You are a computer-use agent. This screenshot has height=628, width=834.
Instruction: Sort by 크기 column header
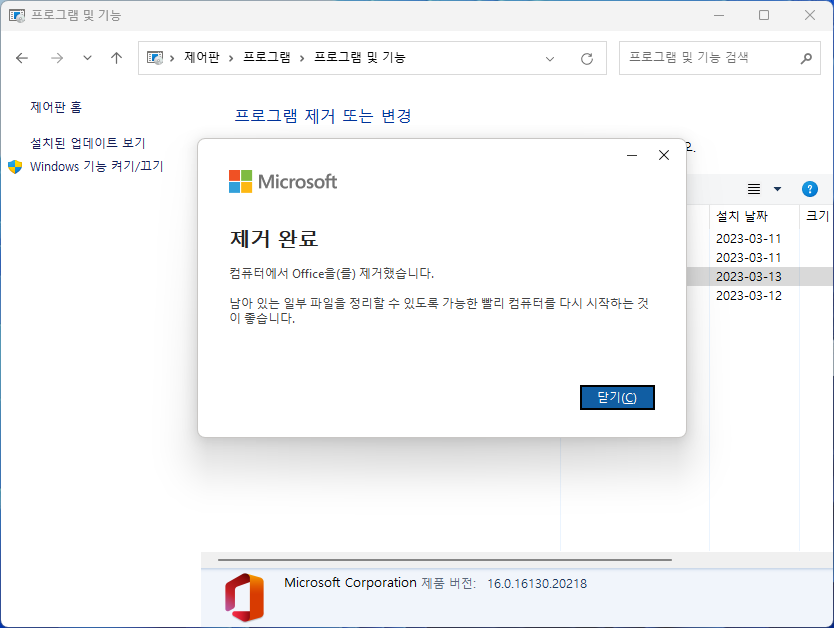(x=818, y=216)
